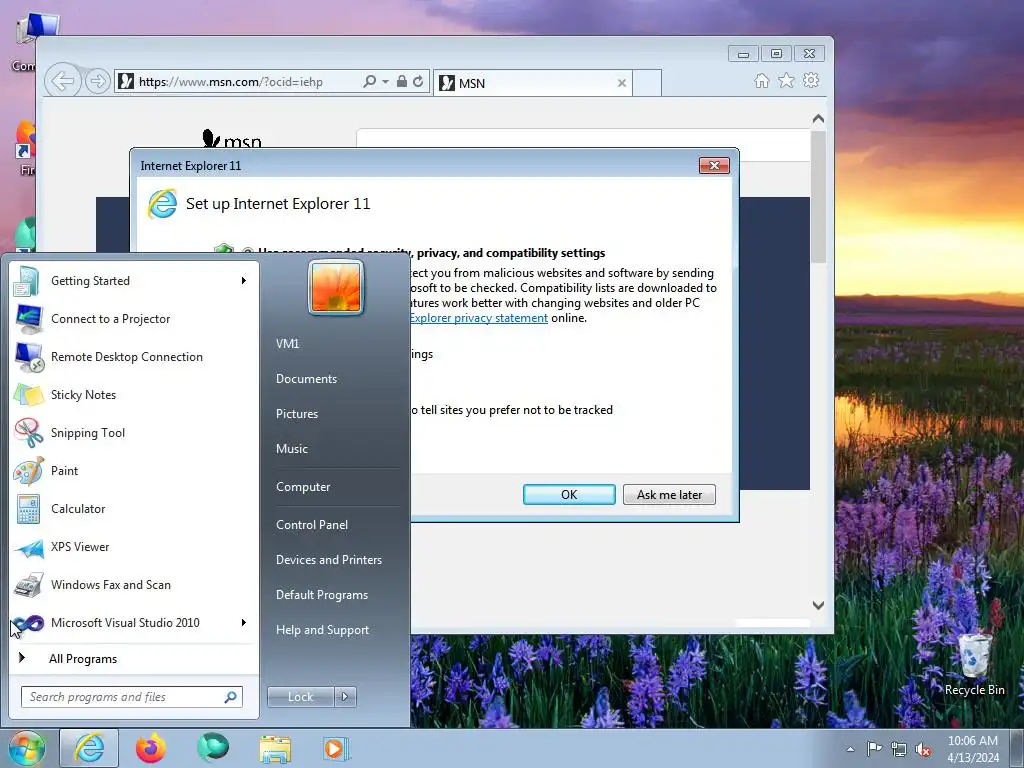Click the Windows Start orb

(x=26, y=748)
